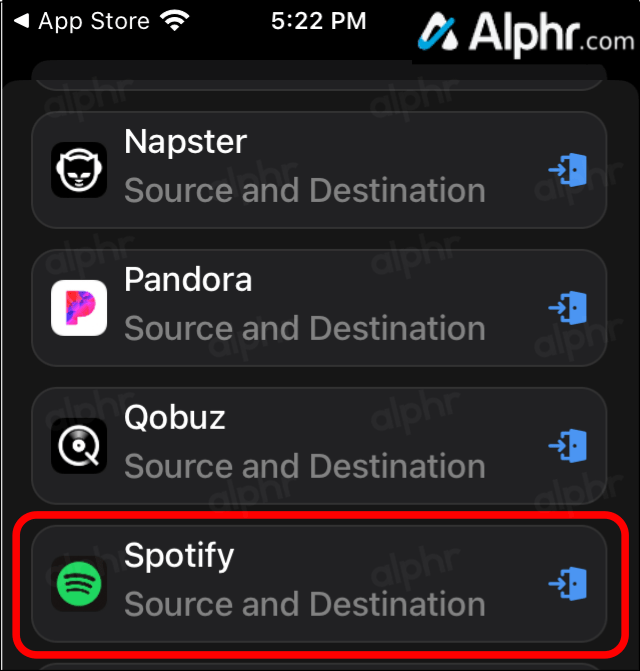This screenshot has width=640, height=671.
Task: Tap the blue sign-in icon for Qobuz
Action: [568, 445]
